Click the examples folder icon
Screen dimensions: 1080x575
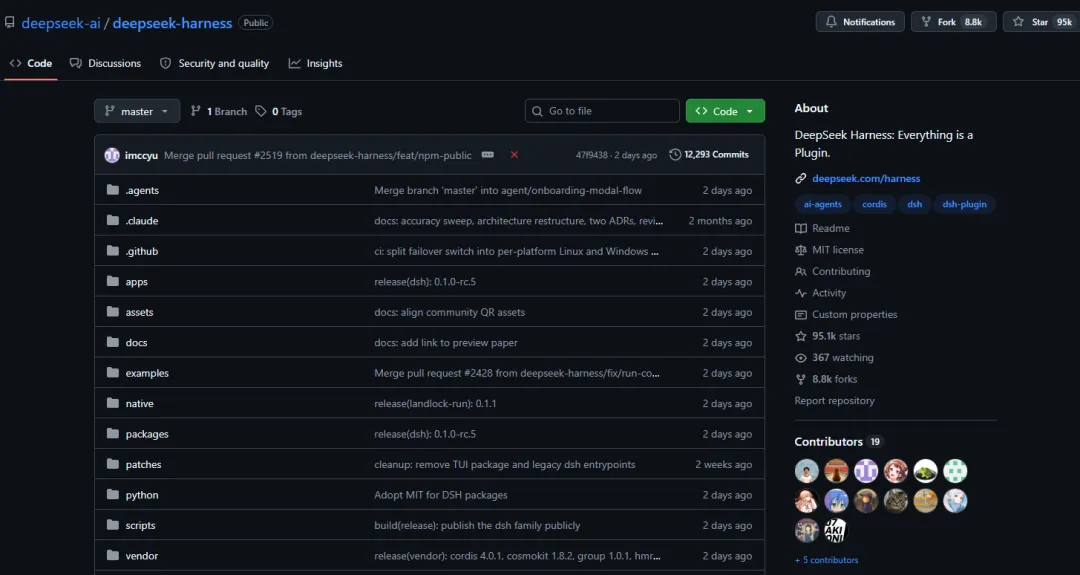(x=113, y=373)
